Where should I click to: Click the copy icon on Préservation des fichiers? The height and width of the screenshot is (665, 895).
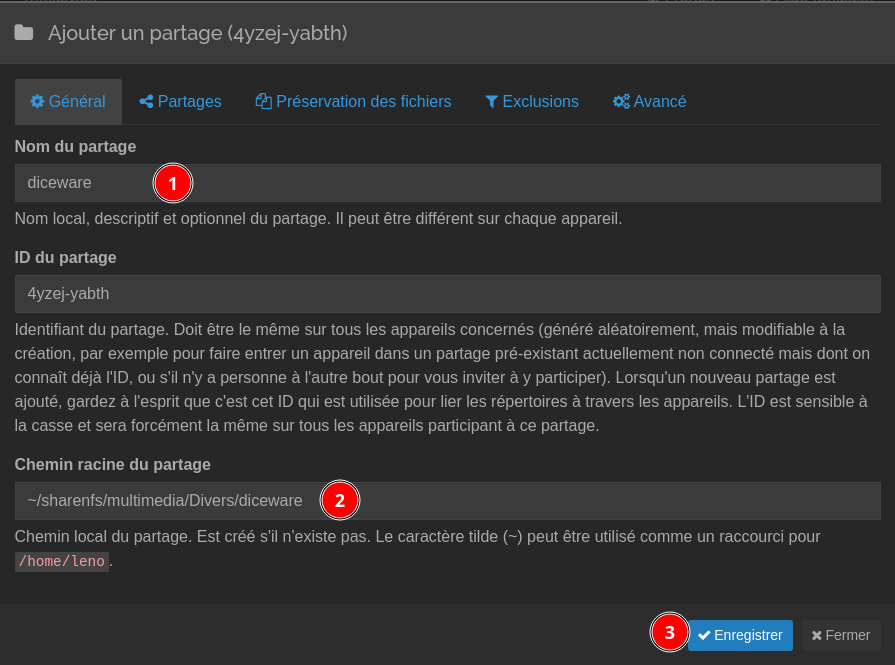click(x=263, y=101)
